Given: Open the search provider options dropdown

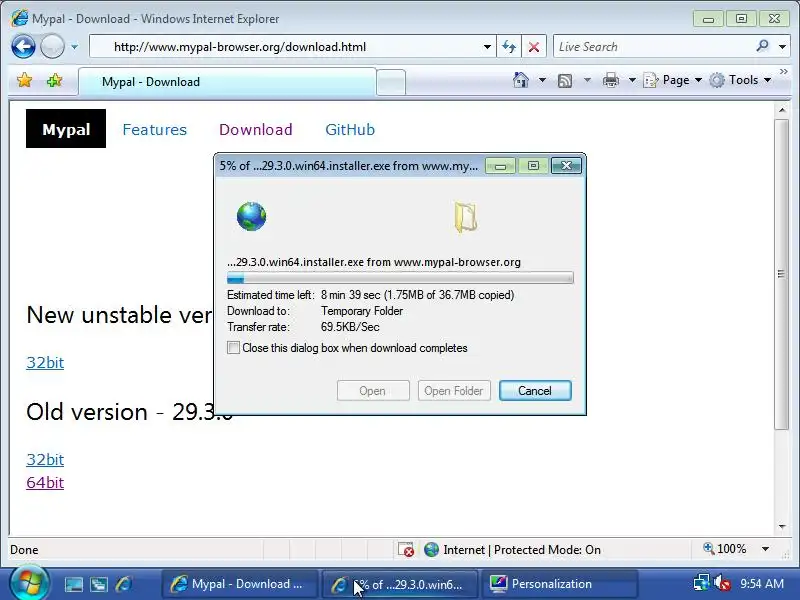Looking at the screenshot, I should [782, 47].
